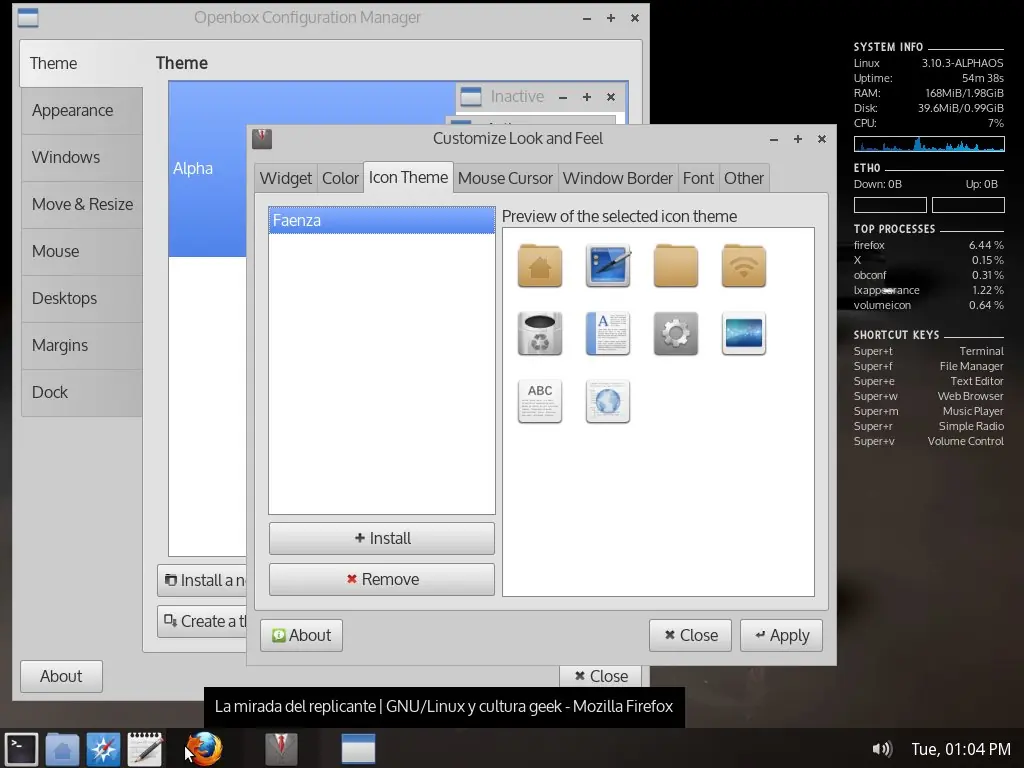Open Move & Resize settings section
The height and width of the screenshot is (768, 1024).
point(82,204)
